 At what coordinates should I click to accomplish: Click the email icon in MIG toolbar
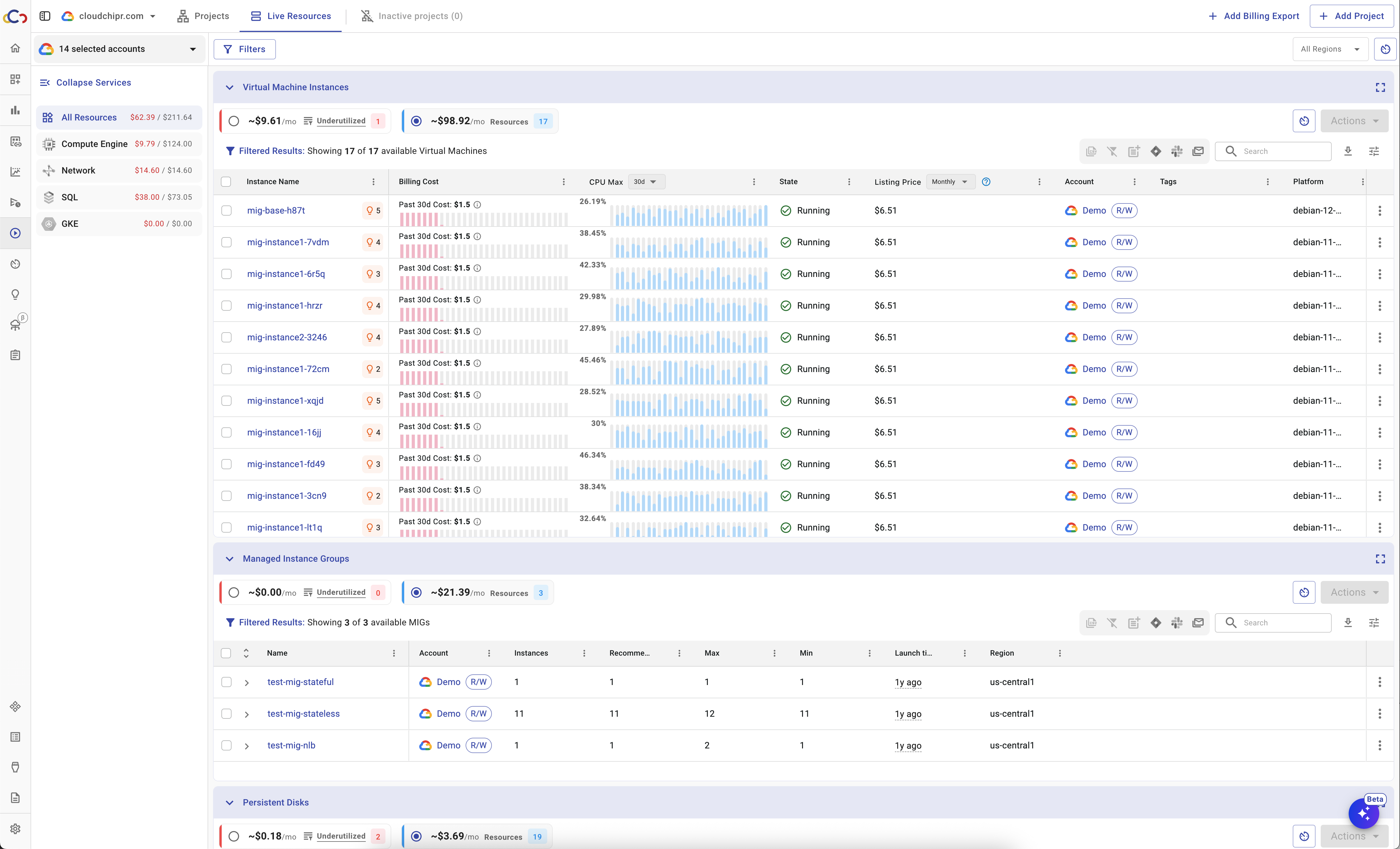point(1198,622)
